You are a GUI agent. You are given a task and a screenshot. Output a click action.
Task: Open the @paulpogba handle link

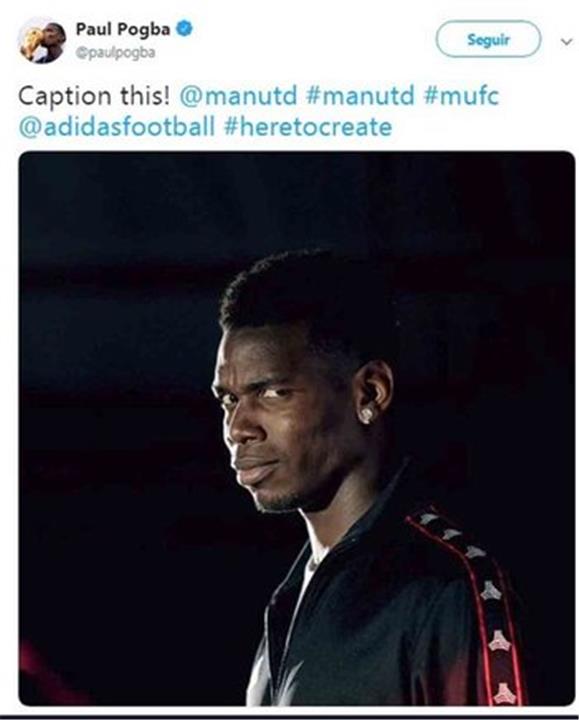(115, 53)
